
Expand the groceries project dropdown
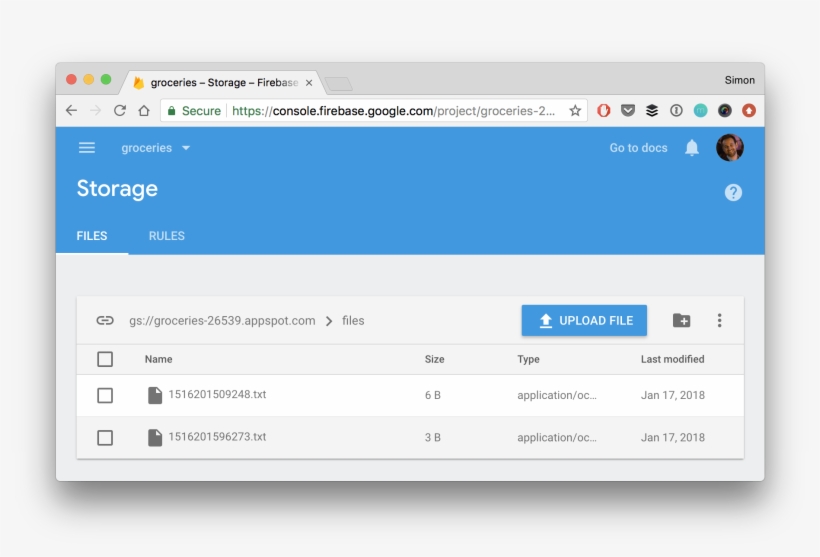pyautogui.click(x=156, y=148)
